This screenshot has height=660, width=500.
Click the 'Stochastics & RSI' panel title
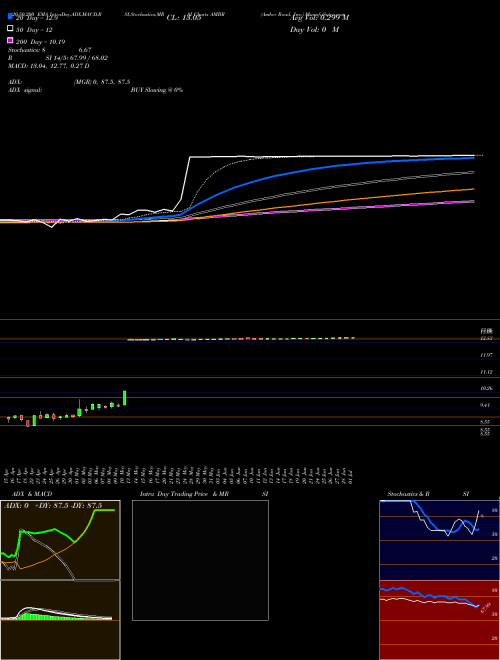point(428,494)
